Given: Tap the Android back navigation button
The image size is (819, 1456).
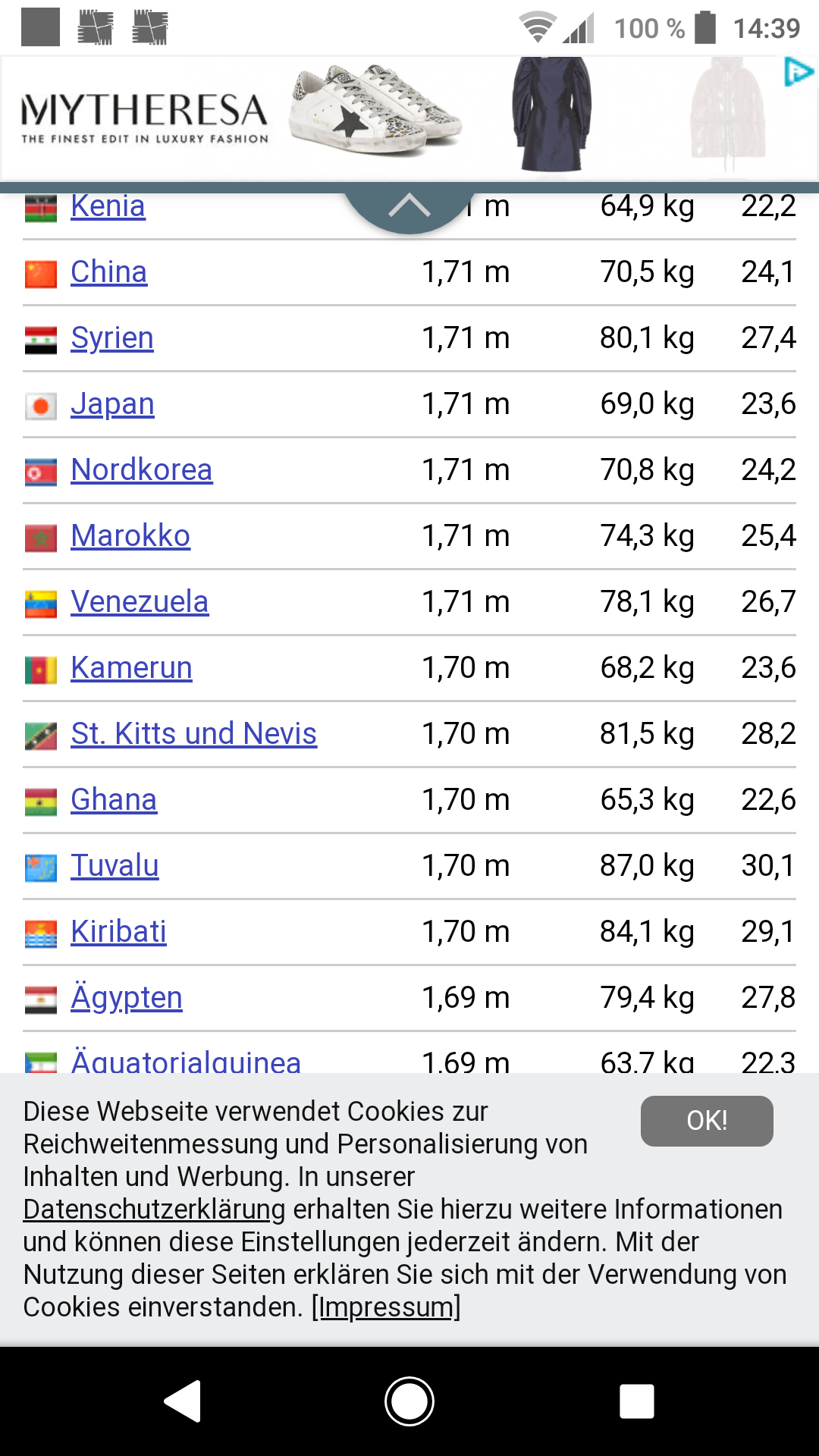Looking at the screenshot, I should pos(183,1401).
